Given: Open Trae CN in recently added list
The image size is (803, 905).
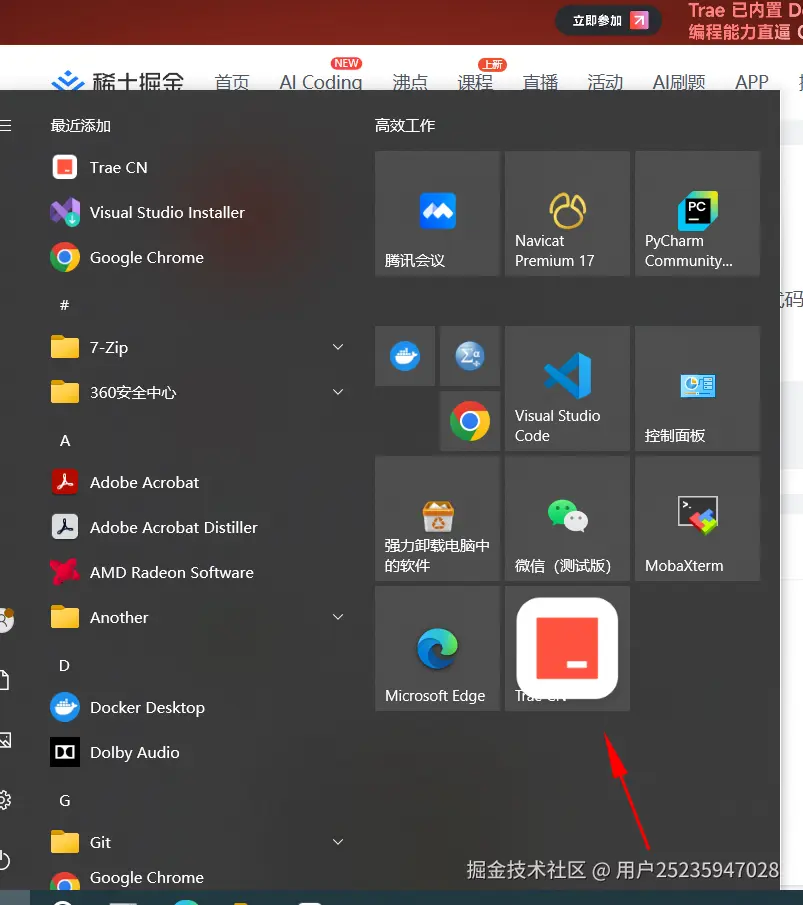Looking at the screenshot, I should (x=118, y=167).
